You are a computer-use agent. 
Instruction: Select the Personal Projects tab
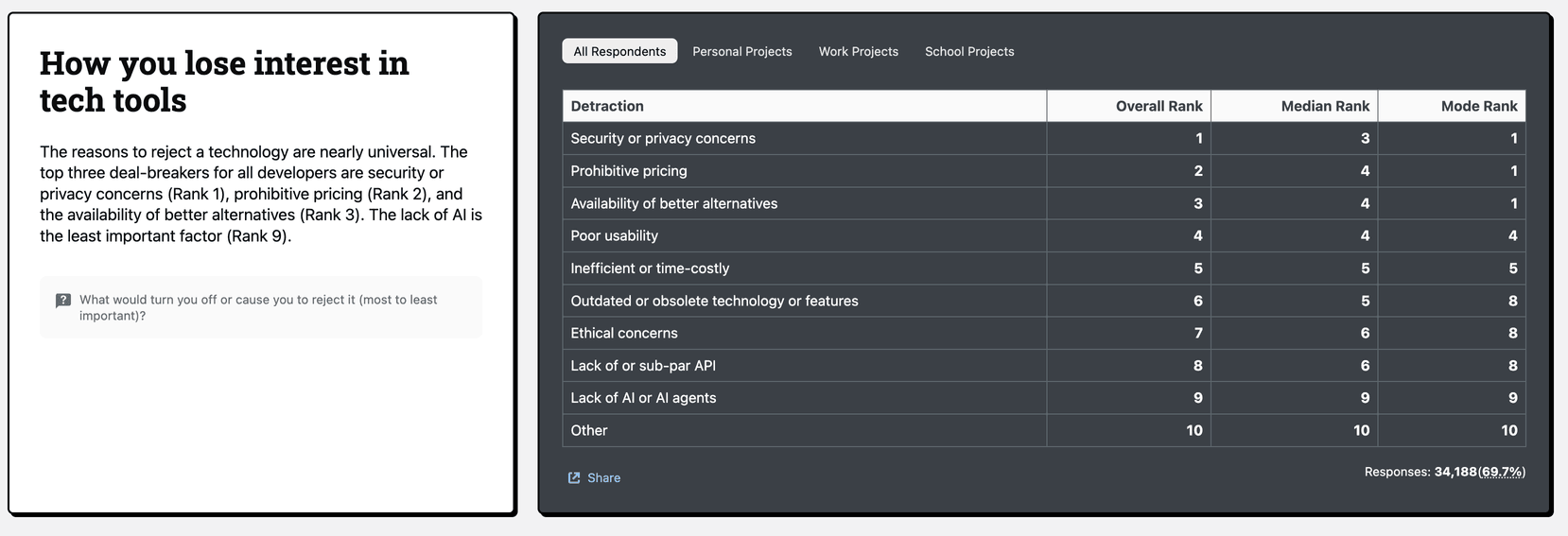tap(742, 51)
